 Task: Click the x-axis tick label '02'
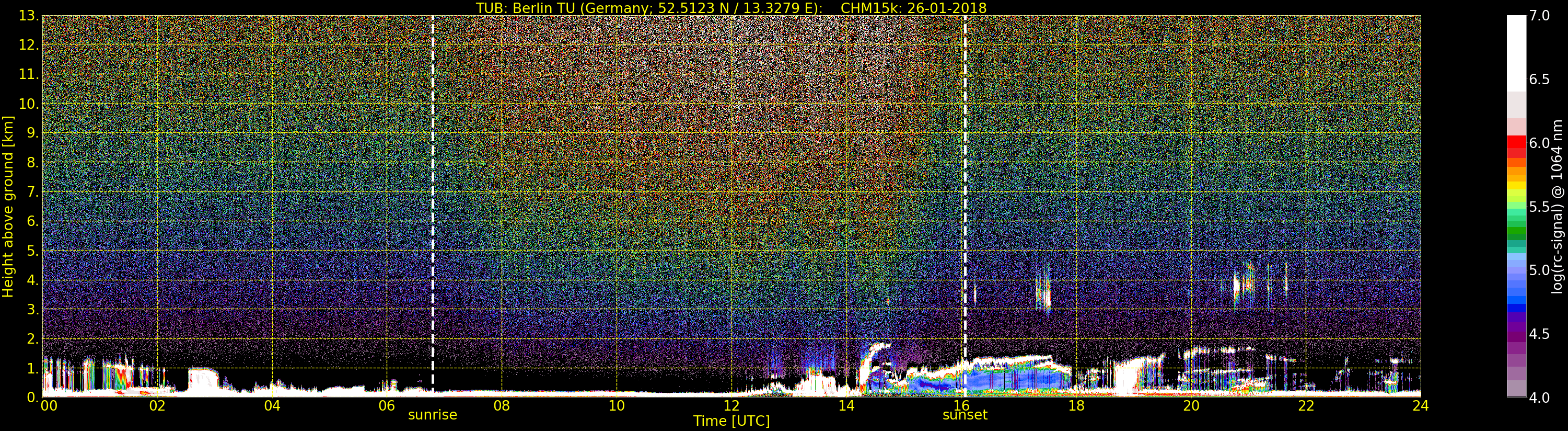157,406
